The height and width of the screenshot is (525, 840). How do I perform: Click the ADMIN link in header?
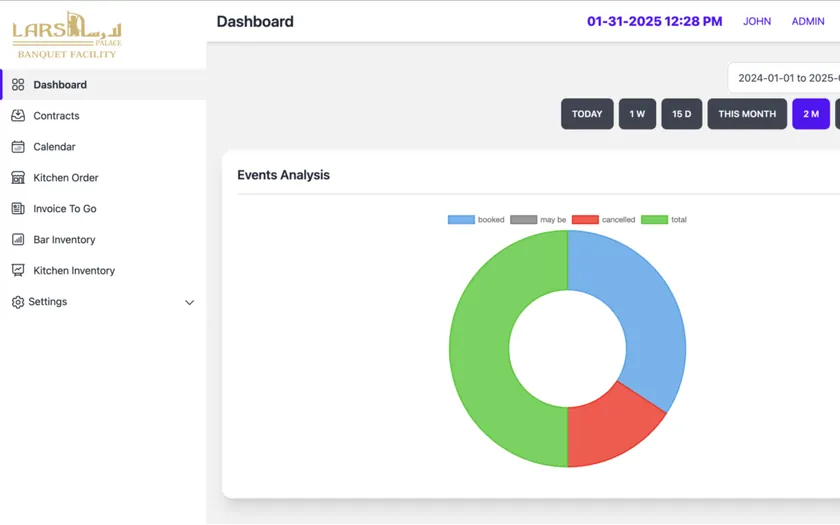[x=808, y=21]
